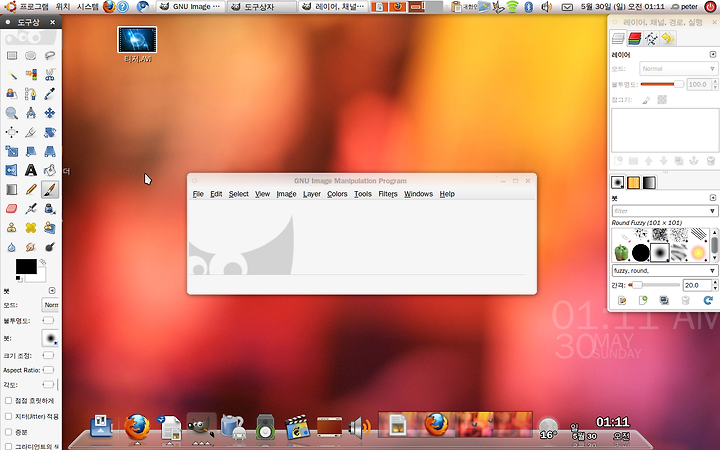Select the Heal tool
Image resolution: width=720 pixels, height=450 pixels.
tap(31, 228)
